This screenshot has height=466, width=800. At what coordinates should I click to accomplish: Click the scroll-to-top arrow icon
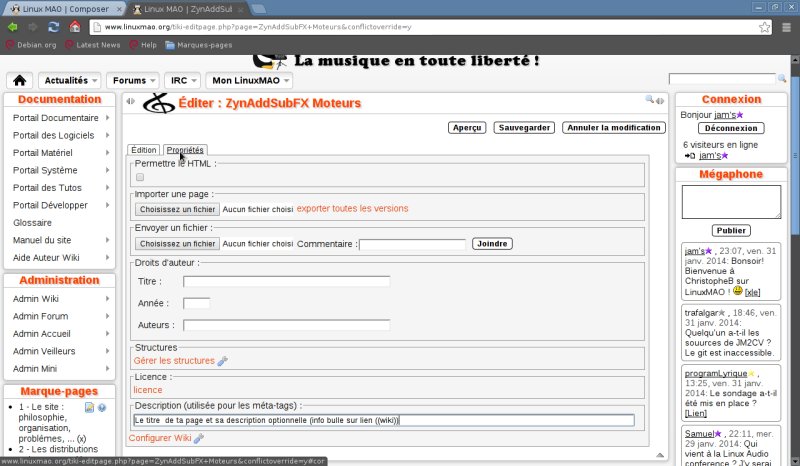pyautogui.click(x=660, y=455)
